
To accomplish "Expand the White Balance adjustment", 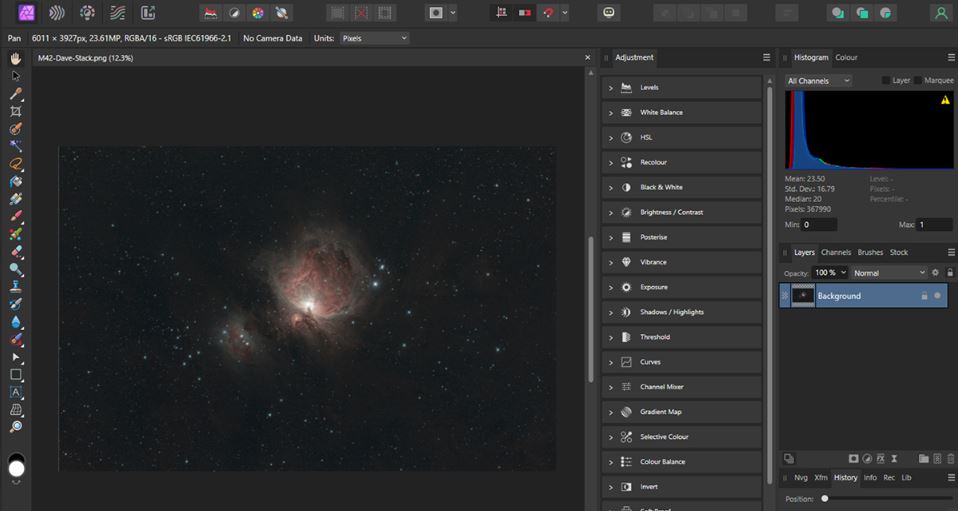I will 610,113.
